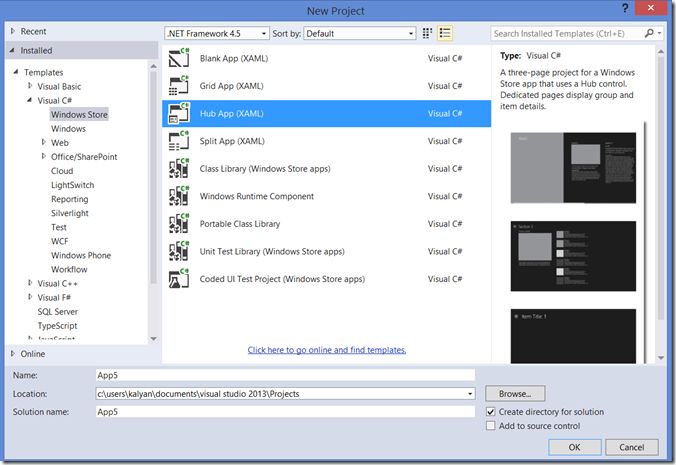Enable Add to source control checkbox

[491, 426]
